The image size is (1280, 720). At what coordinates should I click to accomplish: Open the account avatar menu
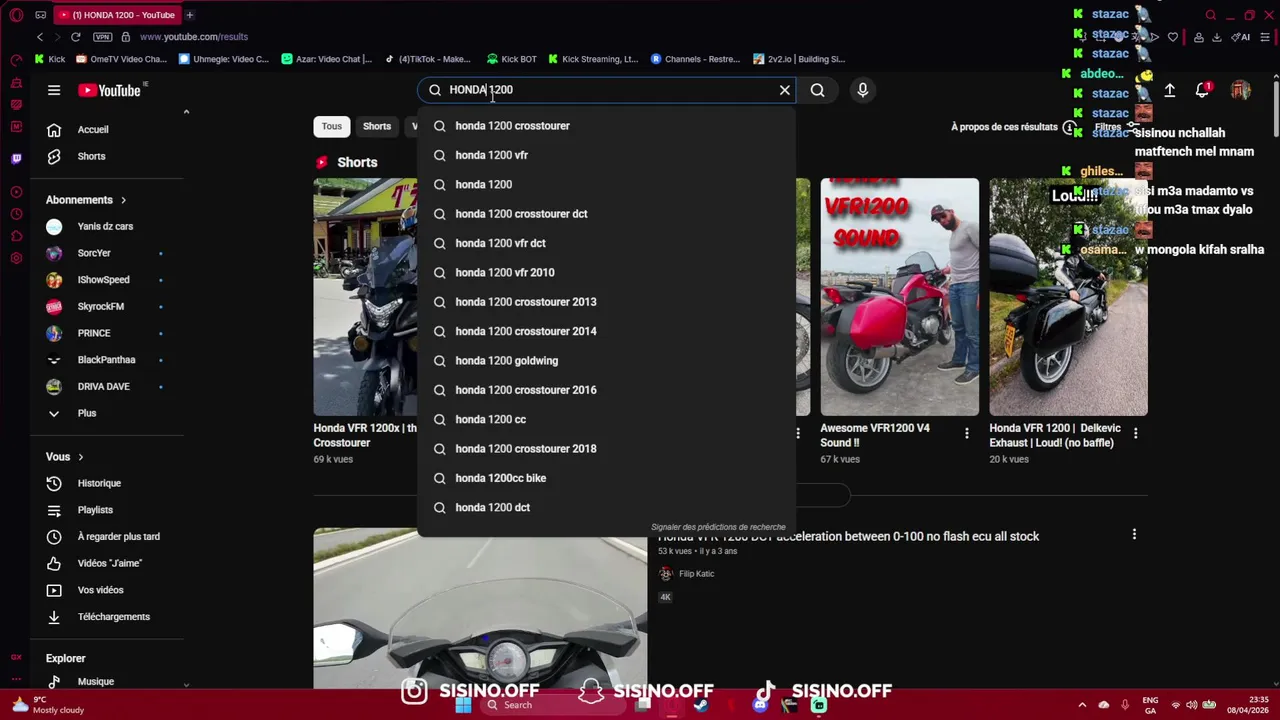tap(1240, 90)
